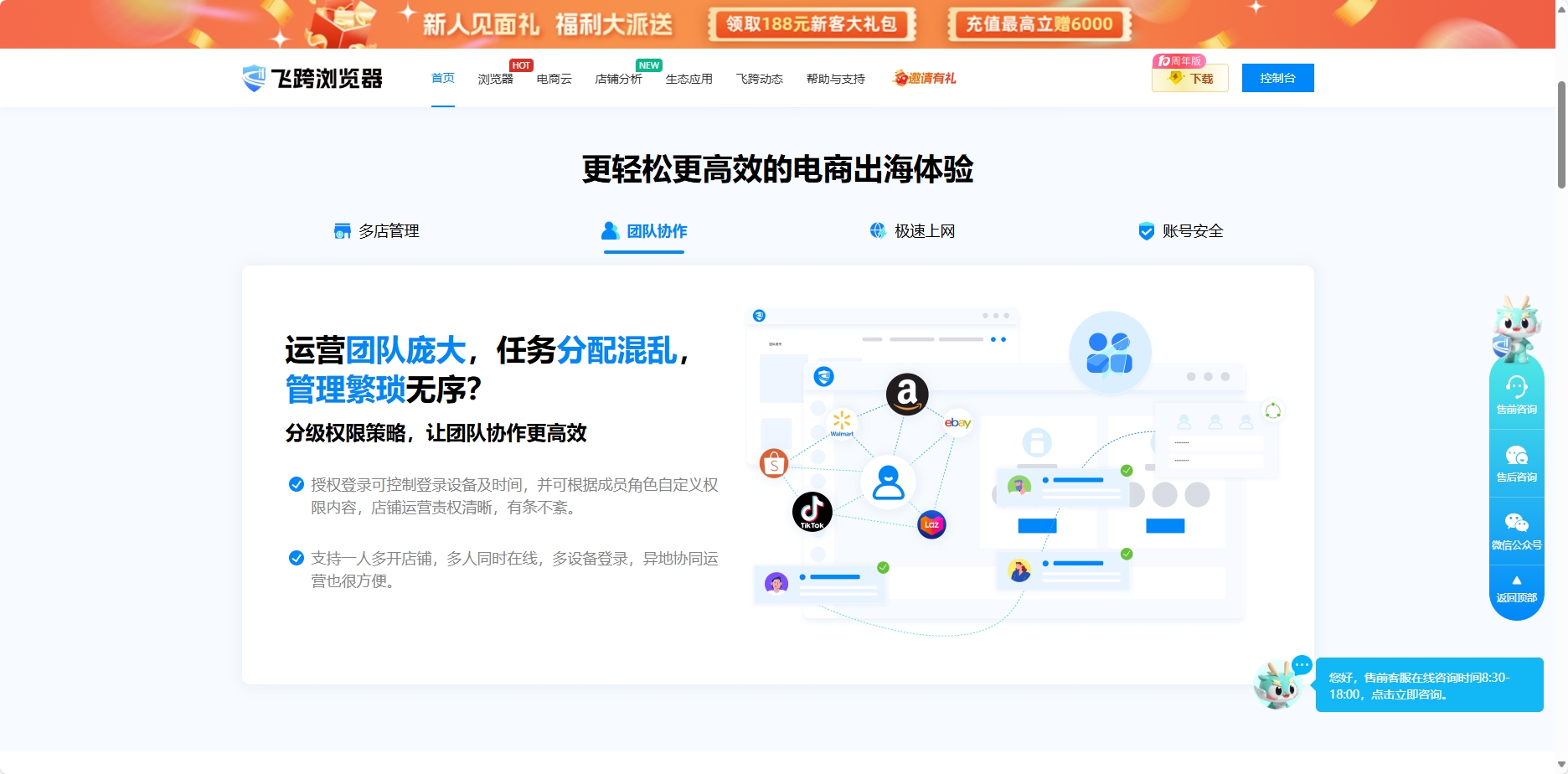
Task: Switch to the 账号安全 tab
Action: (1180, 231)
